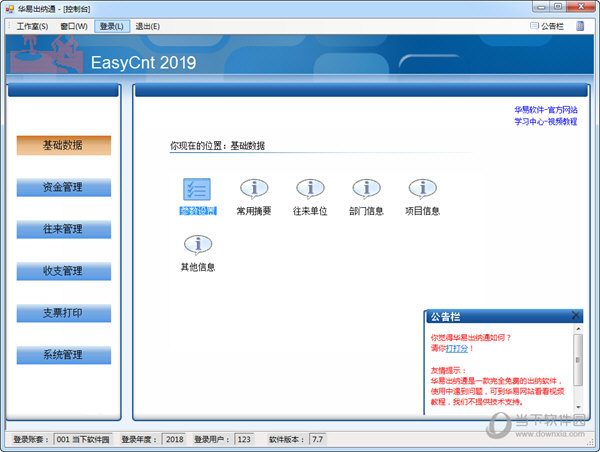Select 资金管理 in the sidebar
This screenshot has height=452, width=600.
pos(63,187)
